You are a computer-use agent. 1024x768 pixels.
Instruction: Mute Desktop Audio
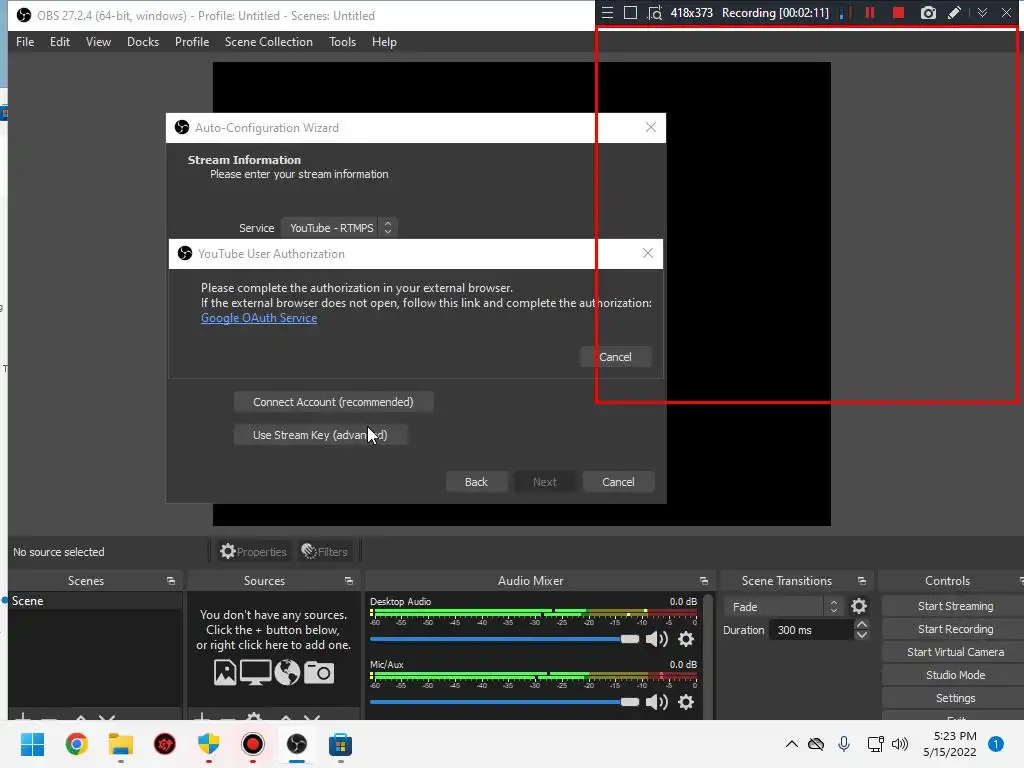[x=656, y=639]
